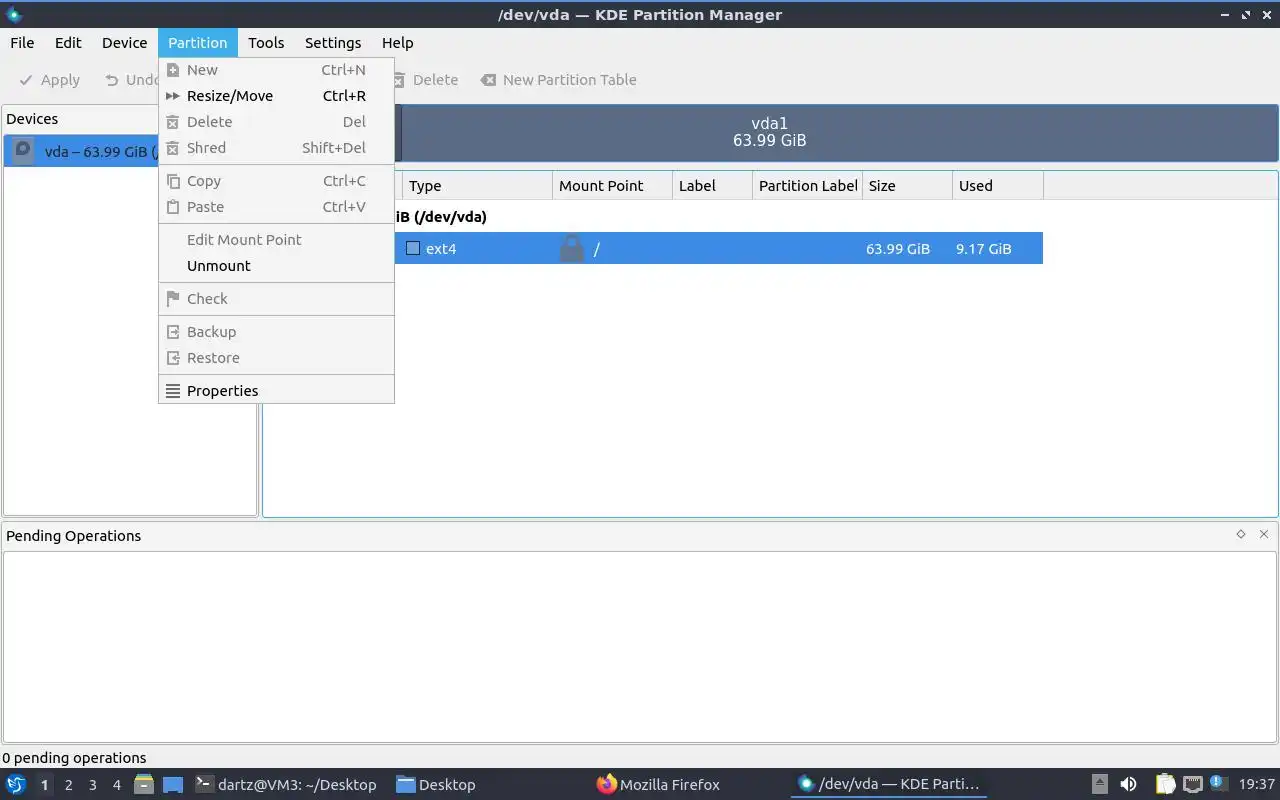Click the Delete toolbar button

[426, 80]
